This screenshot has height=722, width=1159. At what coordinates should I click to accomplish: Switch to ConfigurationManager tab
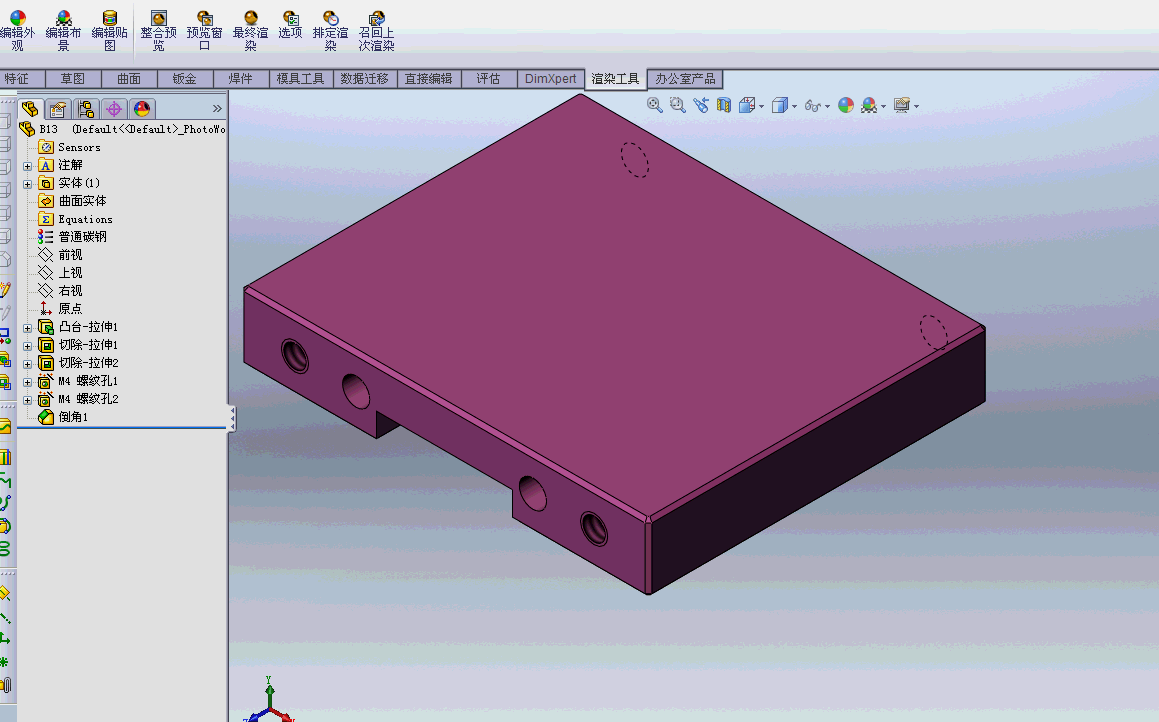click(86, 109)
